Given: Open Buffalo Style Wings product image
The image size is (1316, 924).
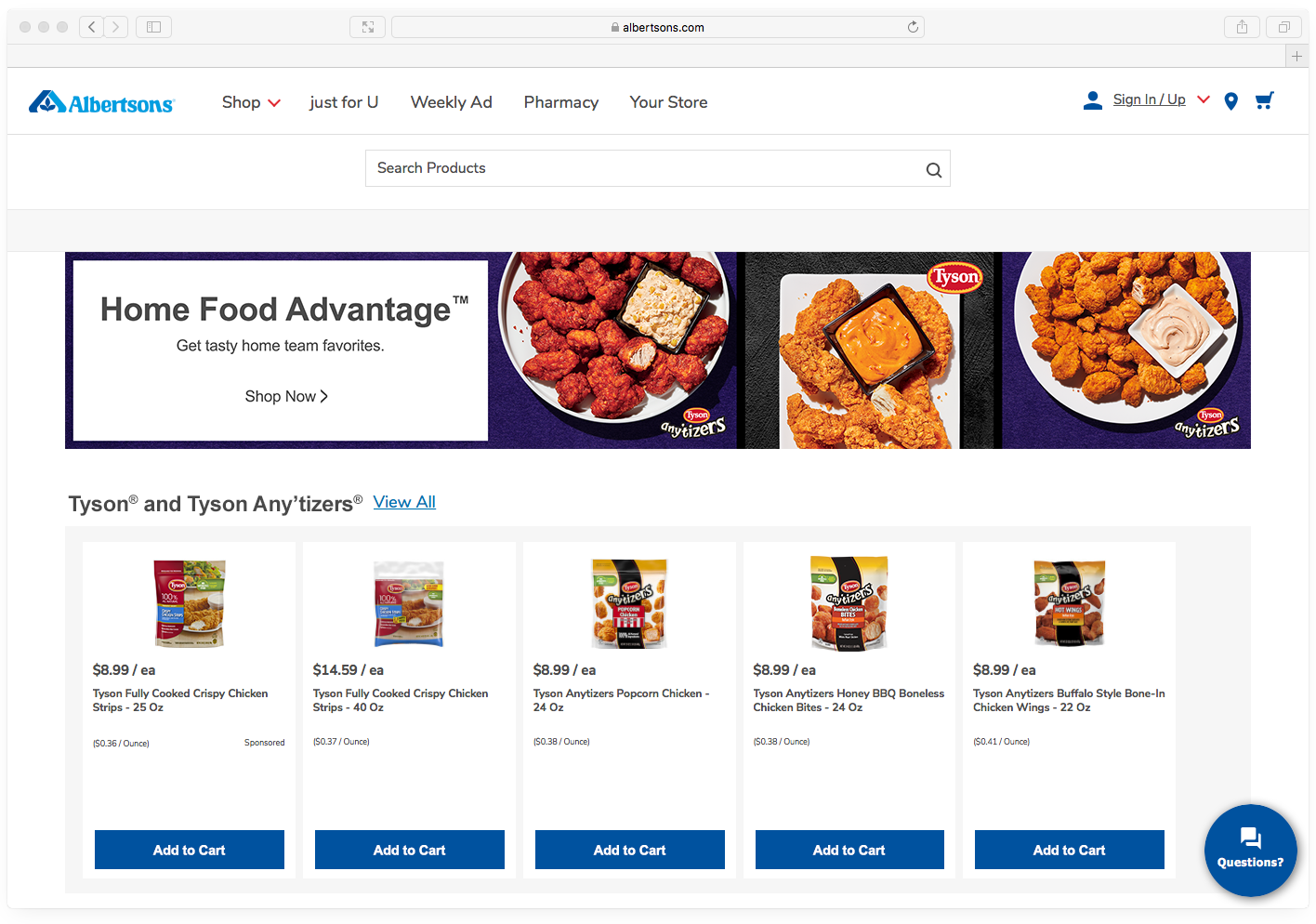Looking at the screenshot, I should (1070, 603).
